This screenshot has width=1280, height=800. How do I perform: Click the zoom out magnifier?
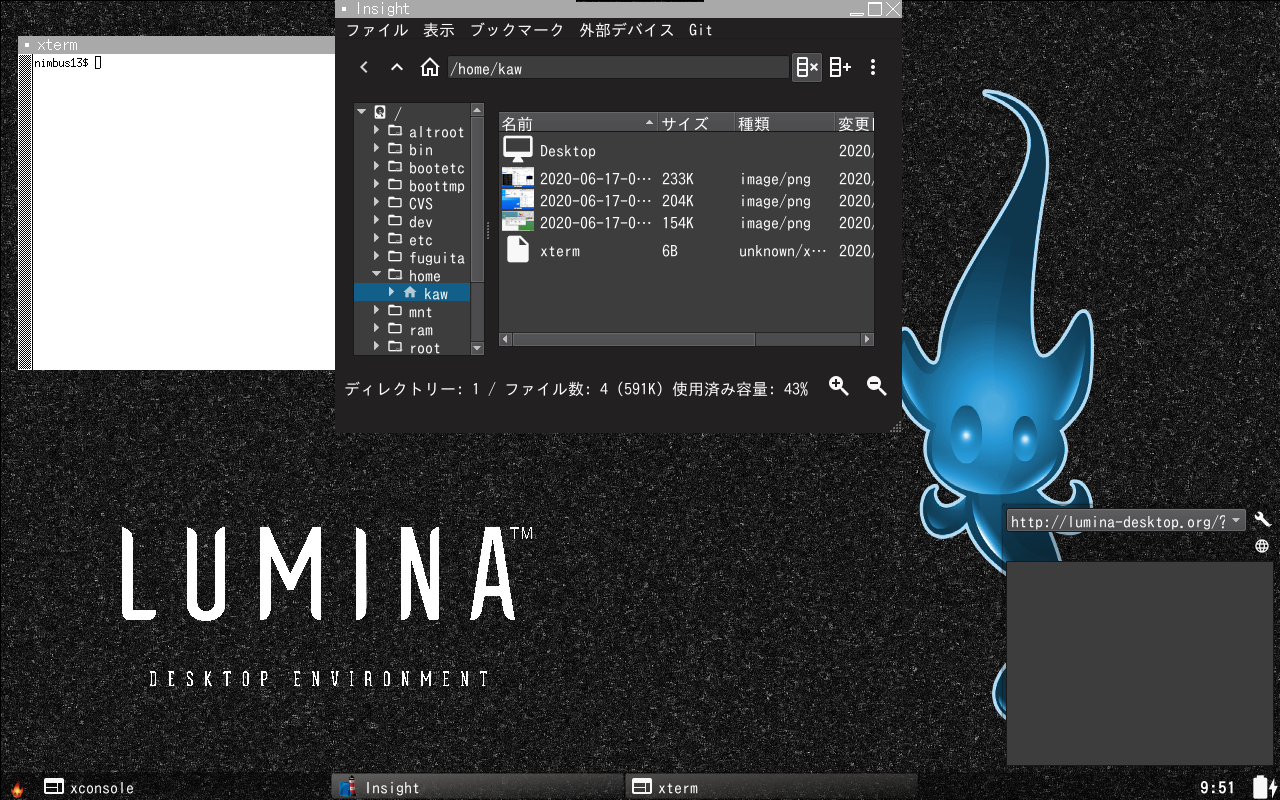point(877,386)
